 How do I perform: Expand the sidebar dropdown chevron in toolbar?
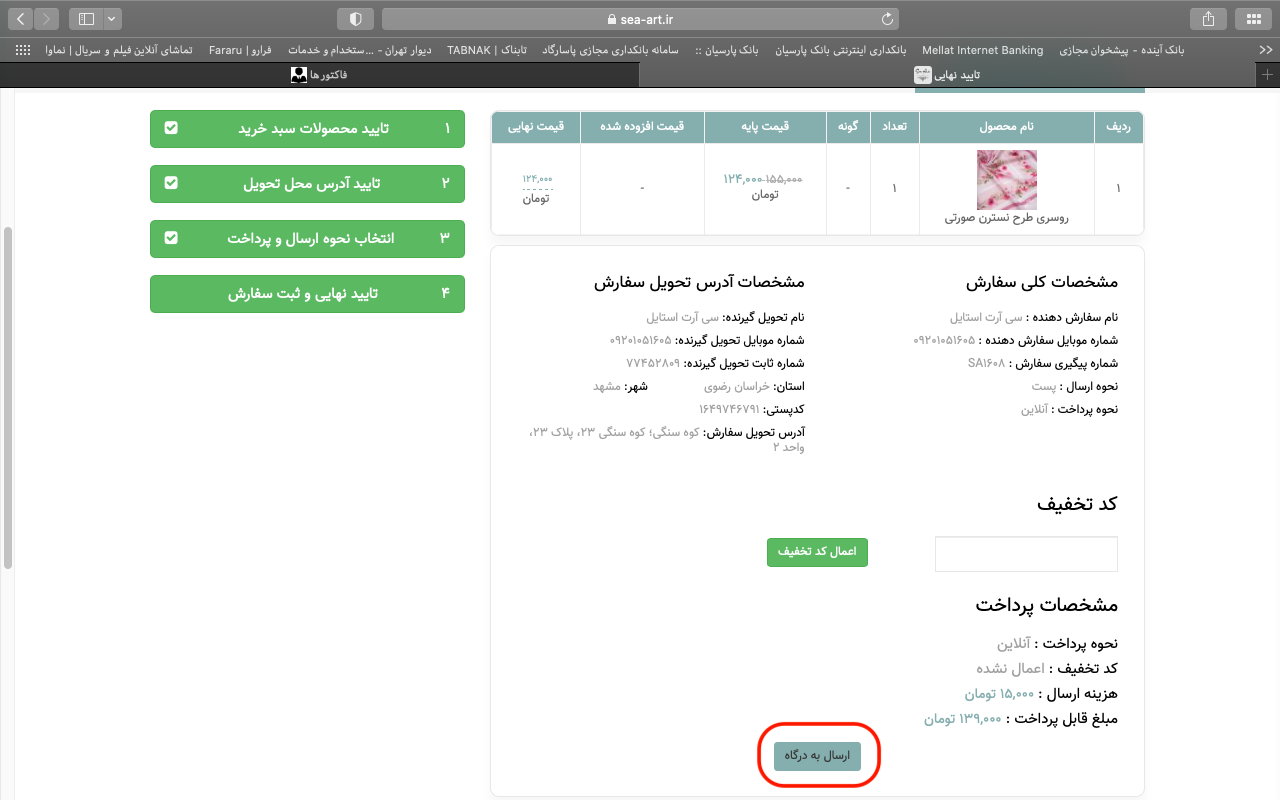tap(111, 19)
